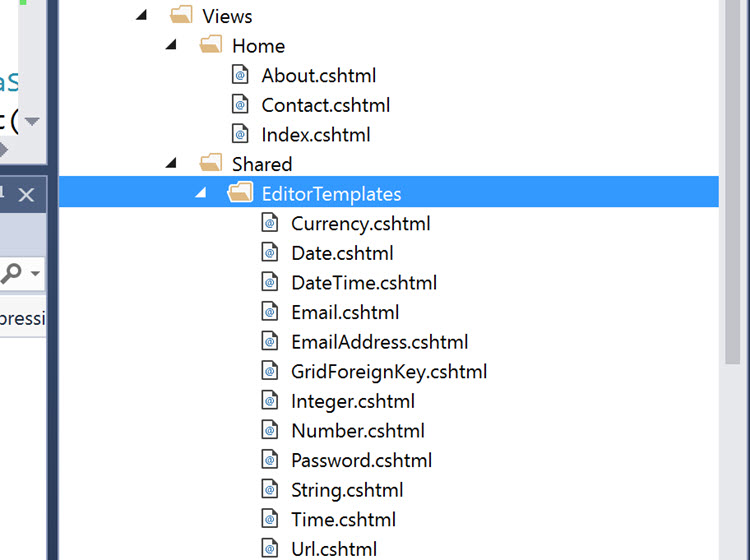The width and height of the screenshot is (750, 560).
Task: Click the Password.cshtml file icon
Action: (270, 460)
